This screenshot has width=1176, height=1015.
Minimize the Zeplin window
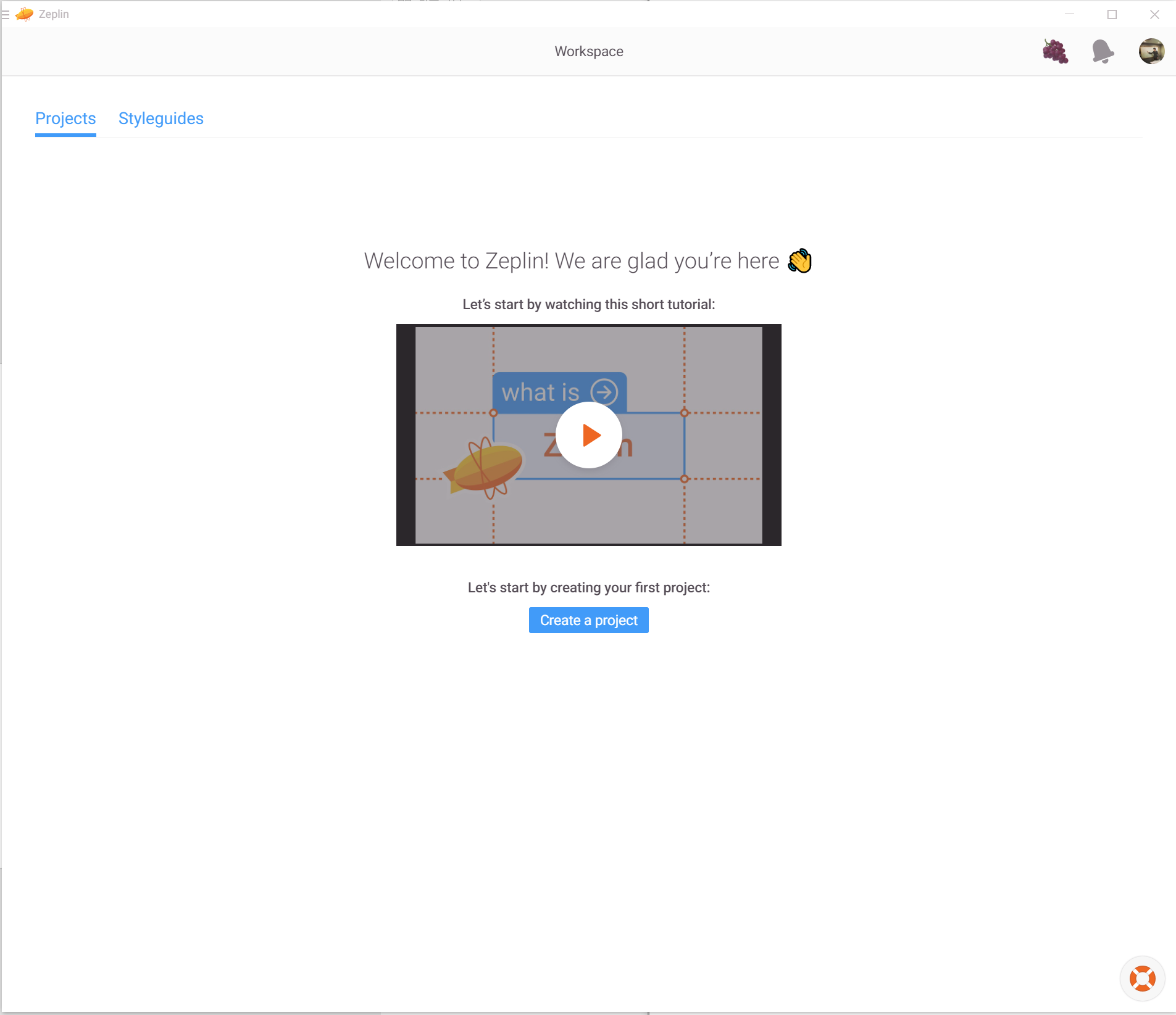pos(1070,14)
